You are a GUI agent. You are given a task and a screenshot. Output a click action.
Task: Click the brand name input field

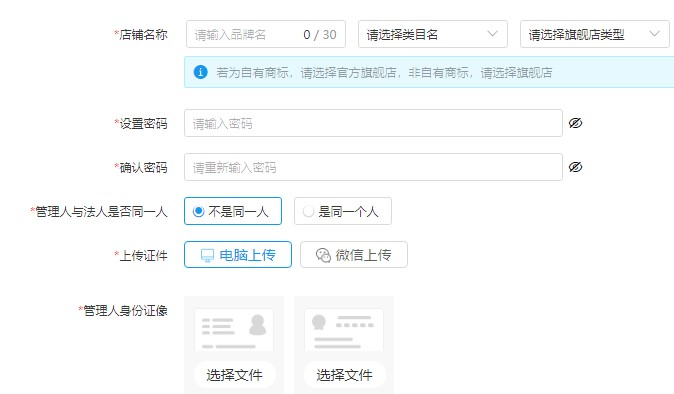pos(266,34)
